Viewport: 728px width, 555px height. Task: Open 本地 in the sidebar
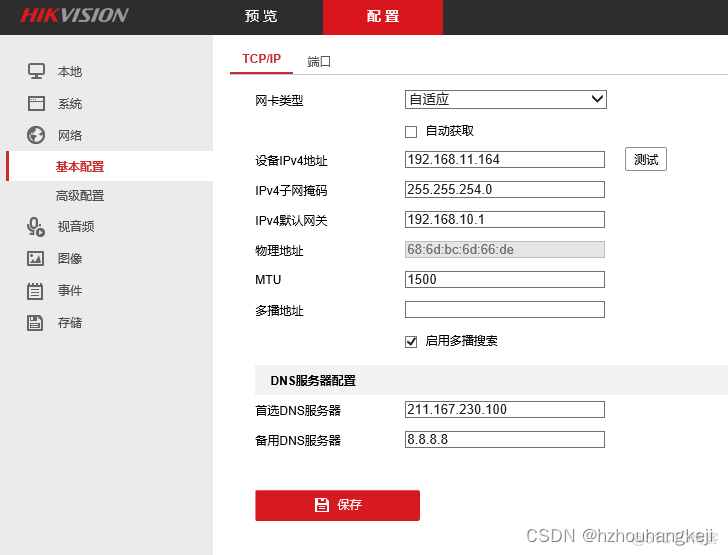(70, 72)
